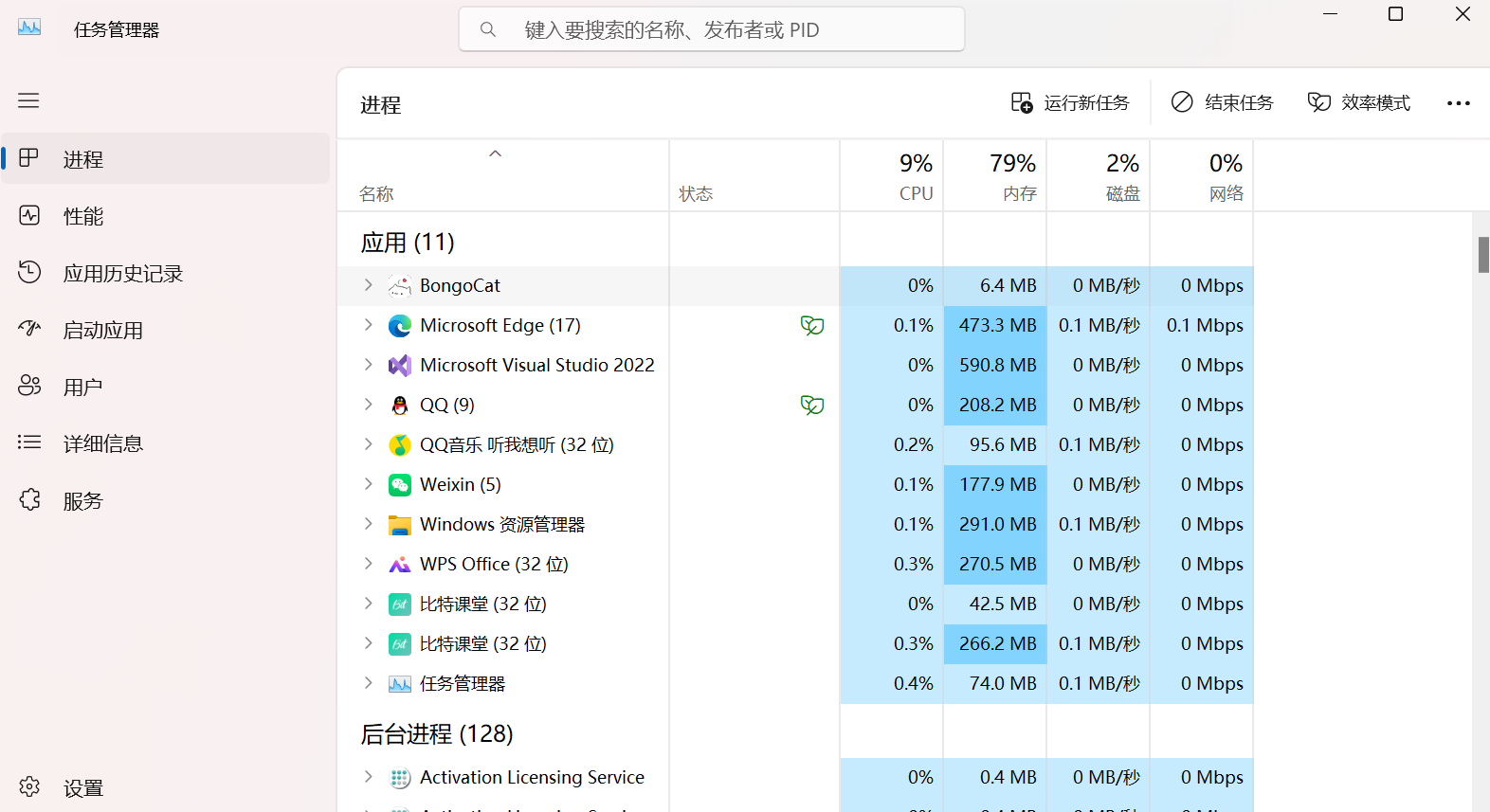Open the 用户 page
Viewport: 1490px width, 812px height.
pyautogui.click(x=167, y=387)
